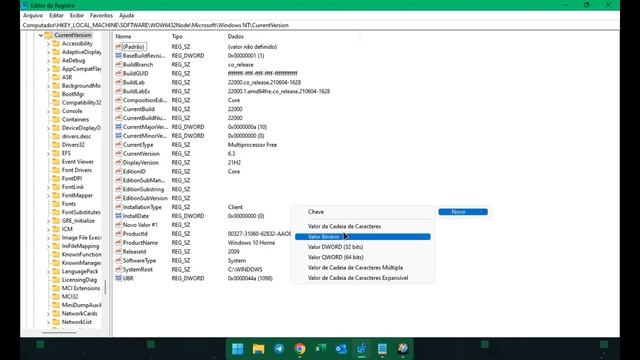640x360 pixels.
Task: Open File Explorer from taskbar
Action: [x=258, y=349]
